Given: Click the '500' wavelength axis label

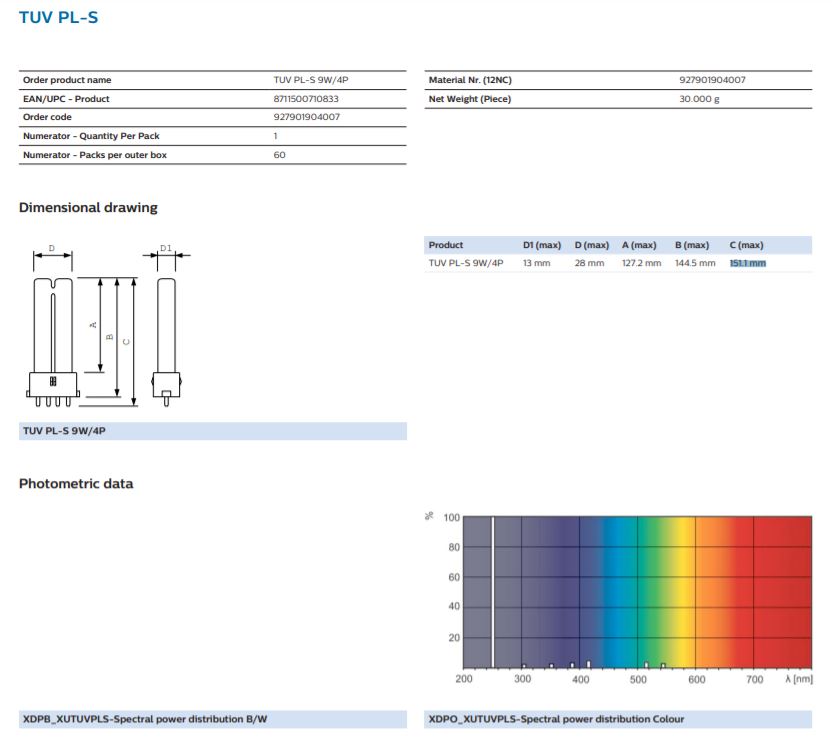Looking at the screenshot, I should [x=638, y=679].
